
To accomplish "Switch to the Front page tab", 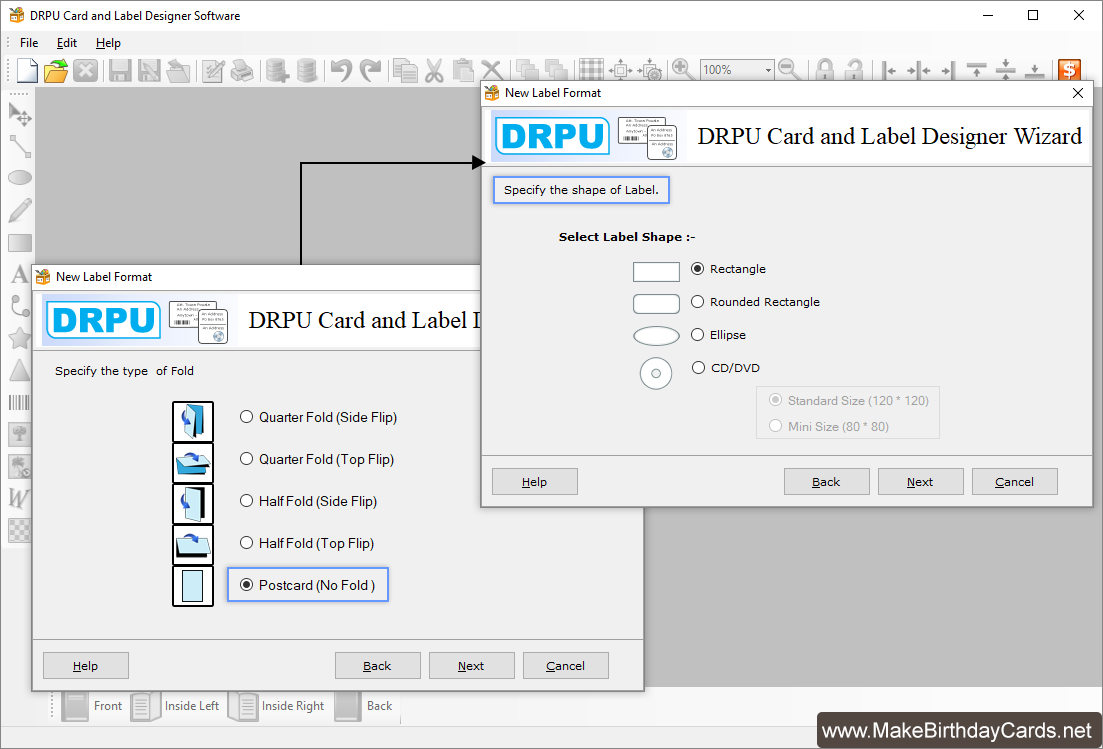I will tap(92, 706).
